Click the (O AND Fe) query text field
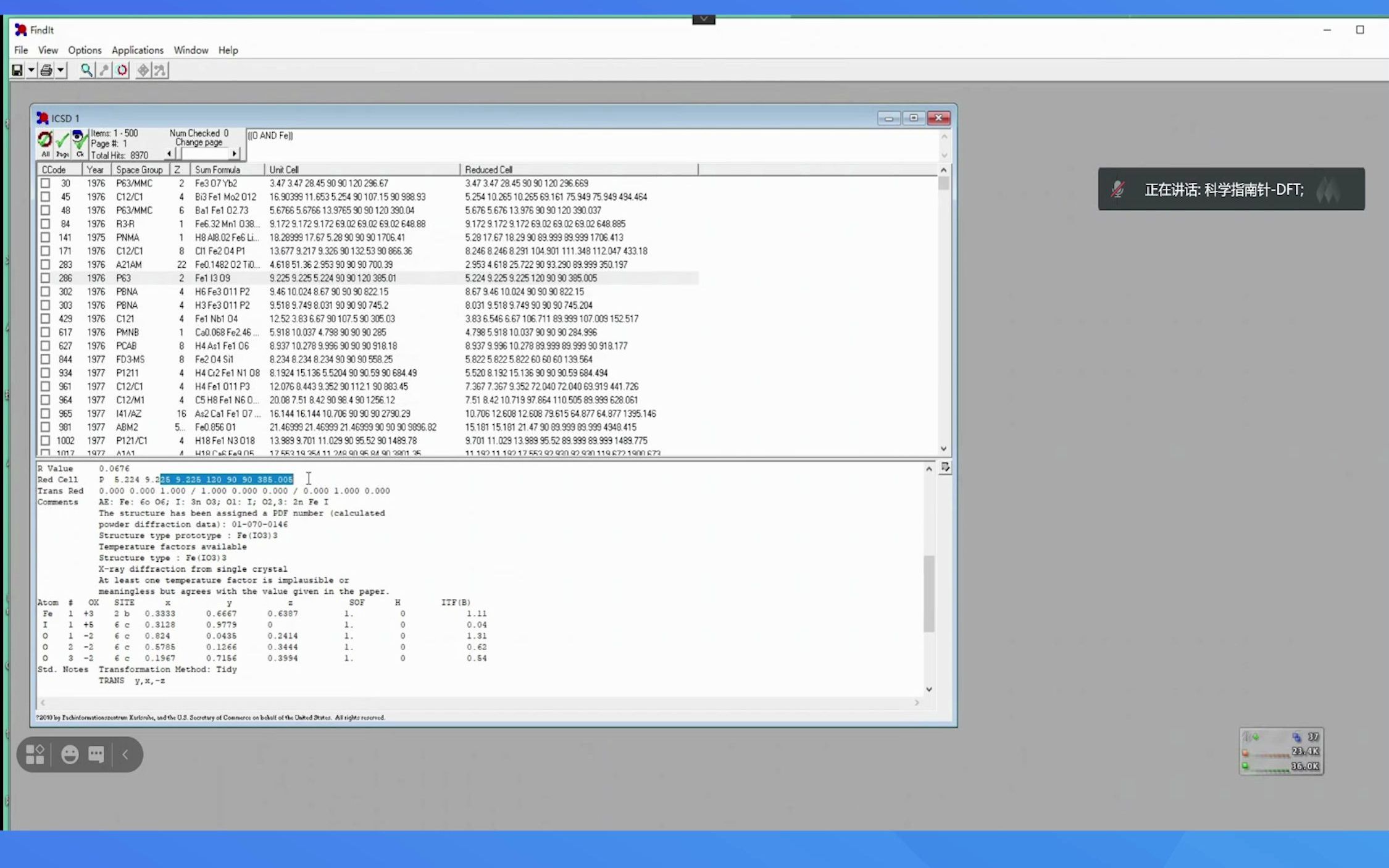 (x=591, y=145)
